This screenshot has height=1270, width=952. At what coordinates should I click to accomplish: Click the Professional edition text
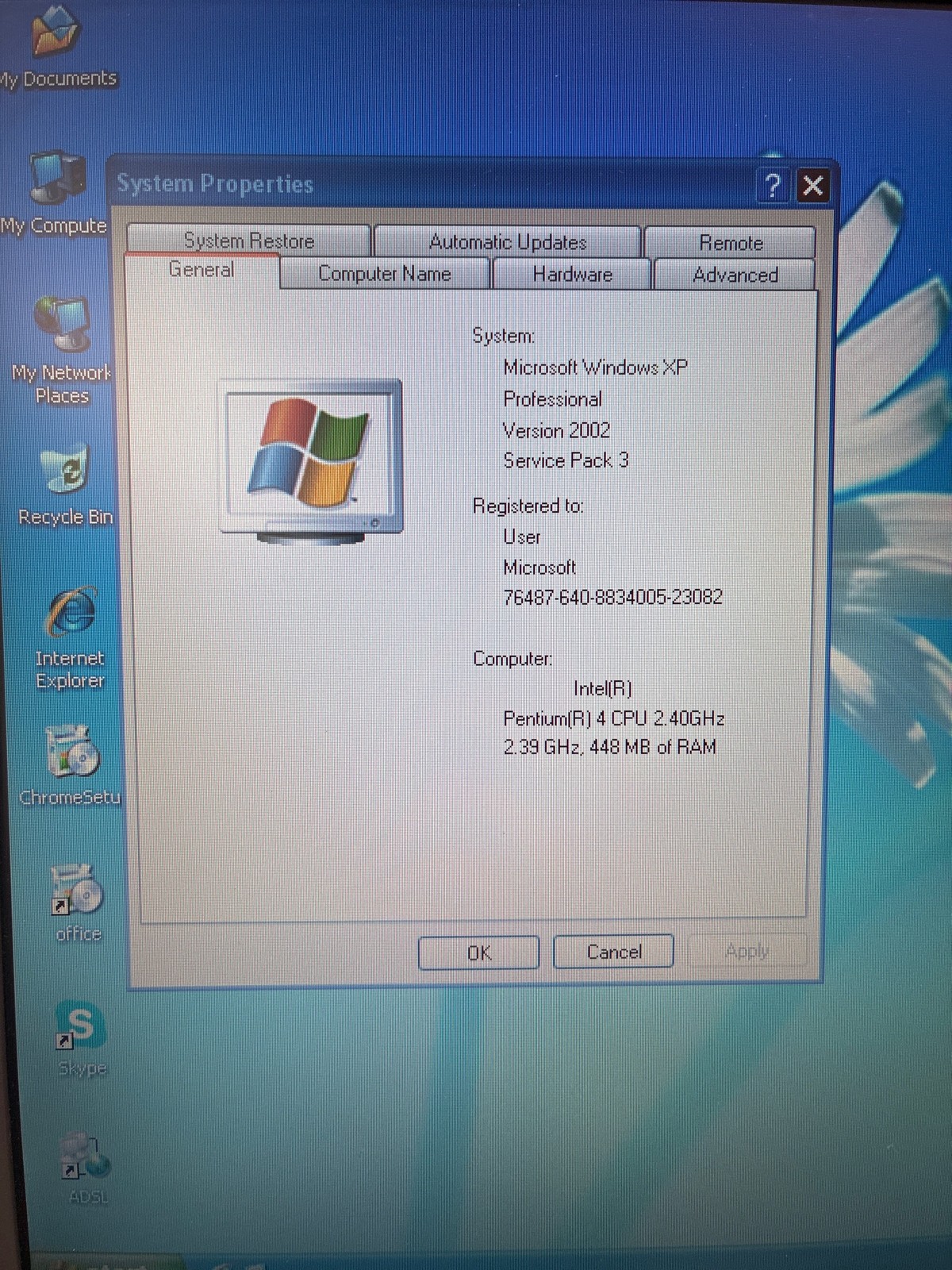553,399
